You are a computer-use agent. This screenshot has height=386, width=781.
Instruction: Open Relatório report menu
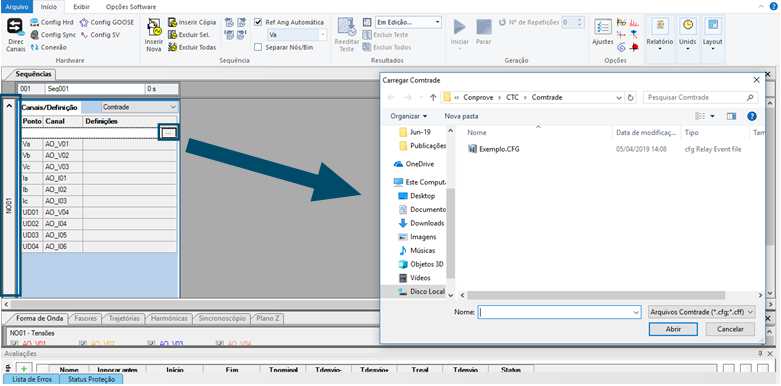click(659, 34)
